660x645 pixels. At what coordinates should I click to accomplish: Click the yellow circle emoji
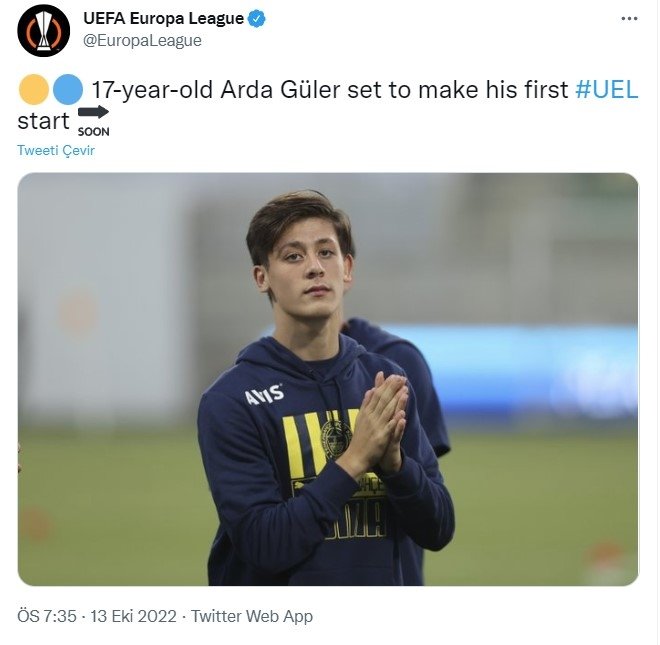(x=34, y=89)
